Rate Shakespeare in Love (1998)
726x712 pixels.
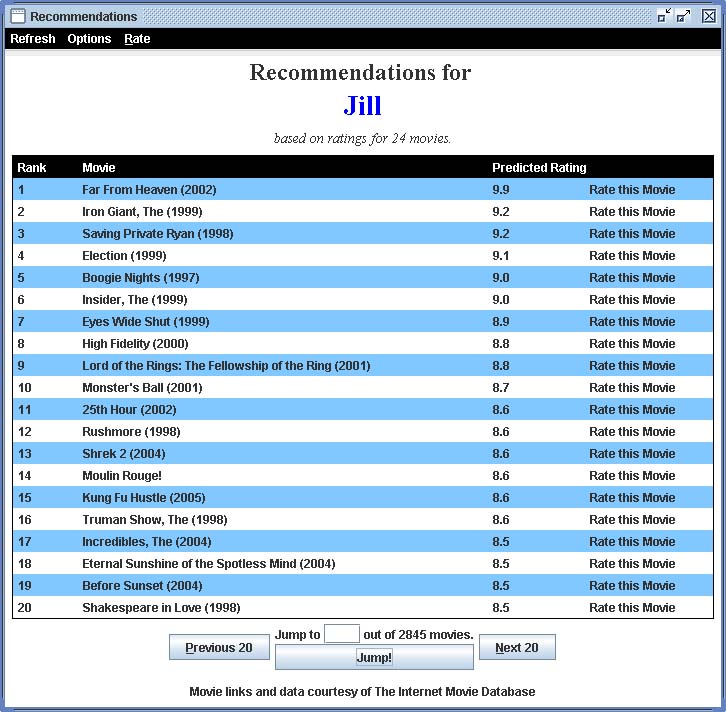tap(632, 607)
